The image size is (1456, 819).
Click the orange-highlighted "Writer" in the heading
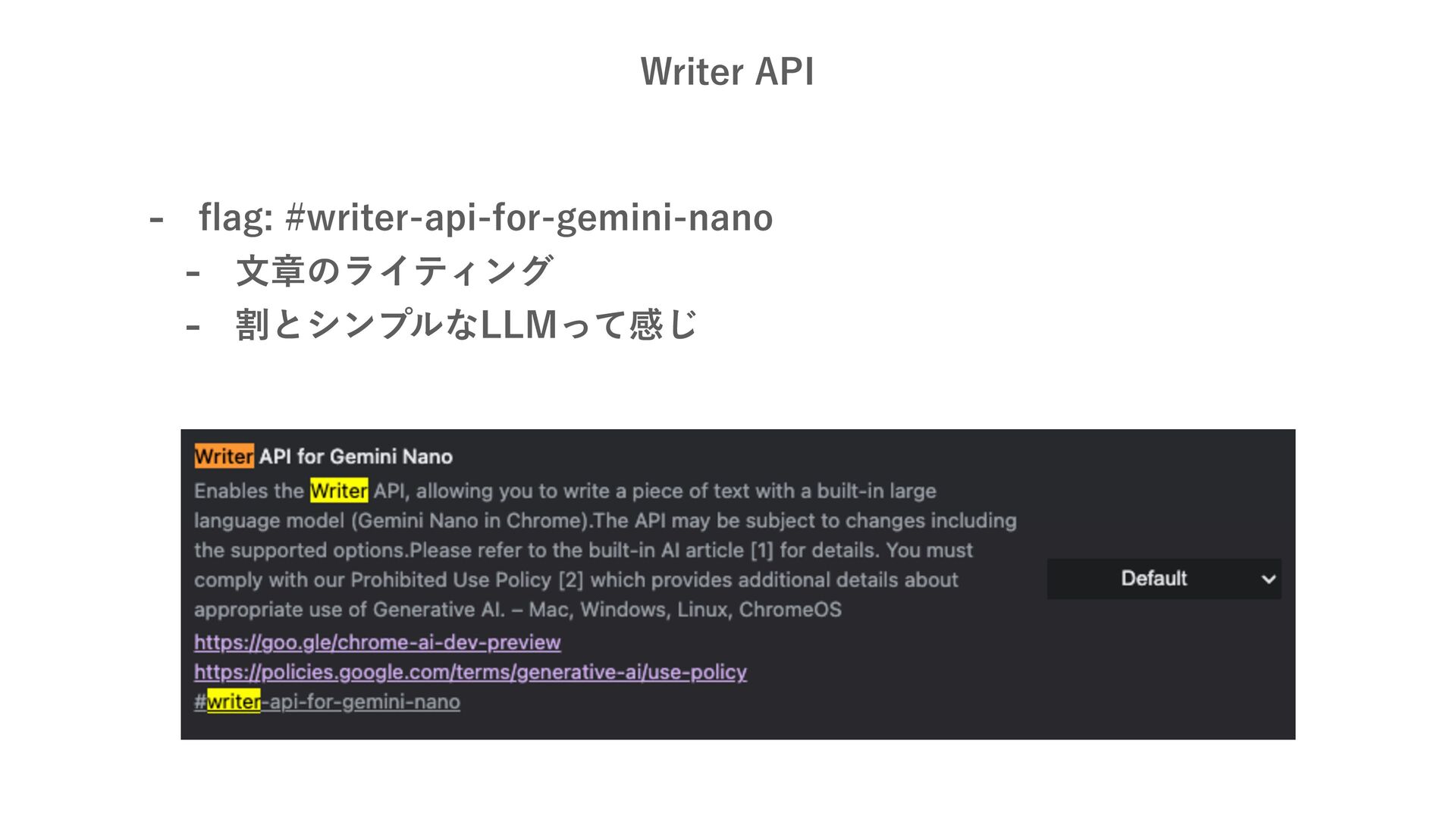[x=224, y=457]
